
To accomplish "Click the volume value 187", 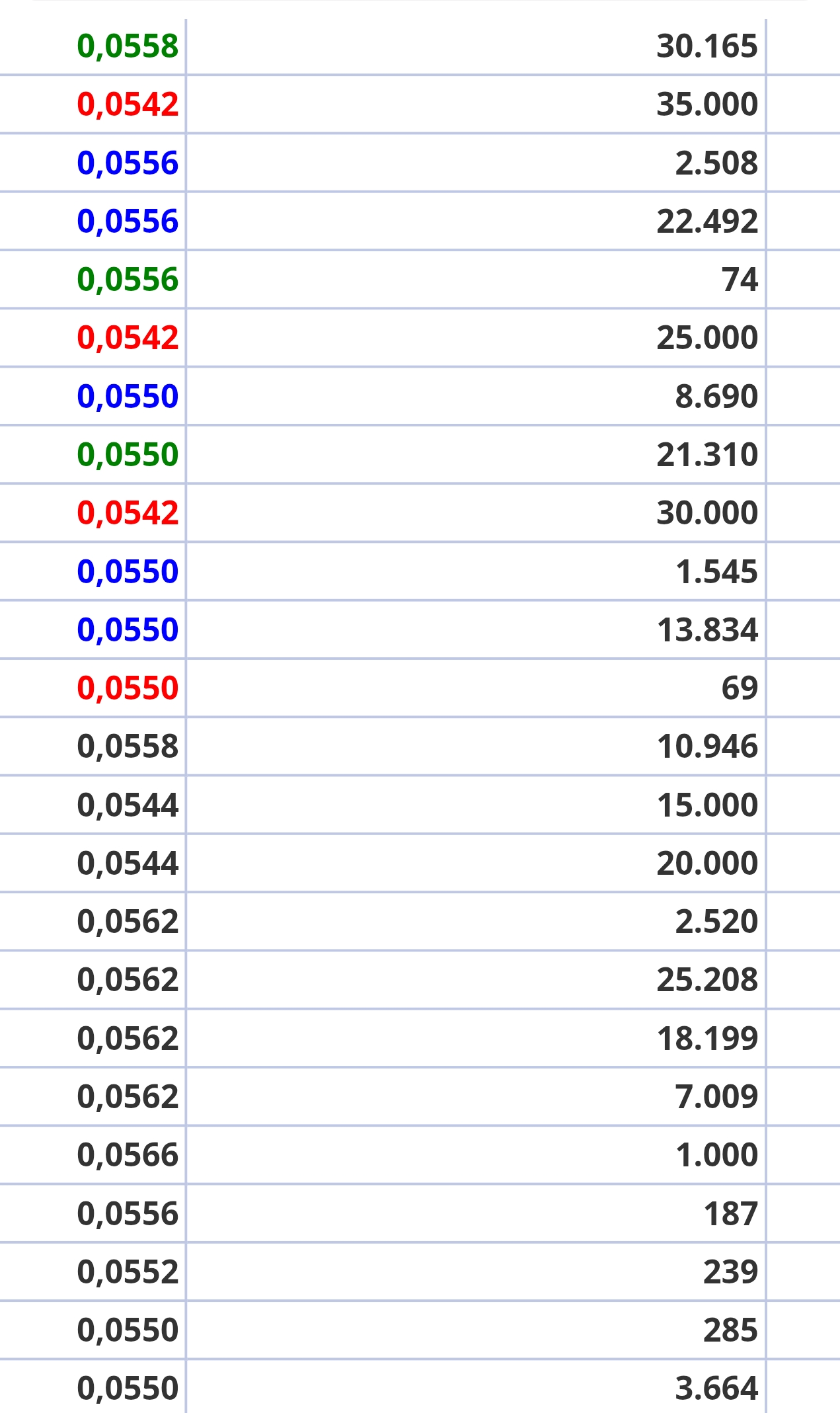I will coord(730,1214).
